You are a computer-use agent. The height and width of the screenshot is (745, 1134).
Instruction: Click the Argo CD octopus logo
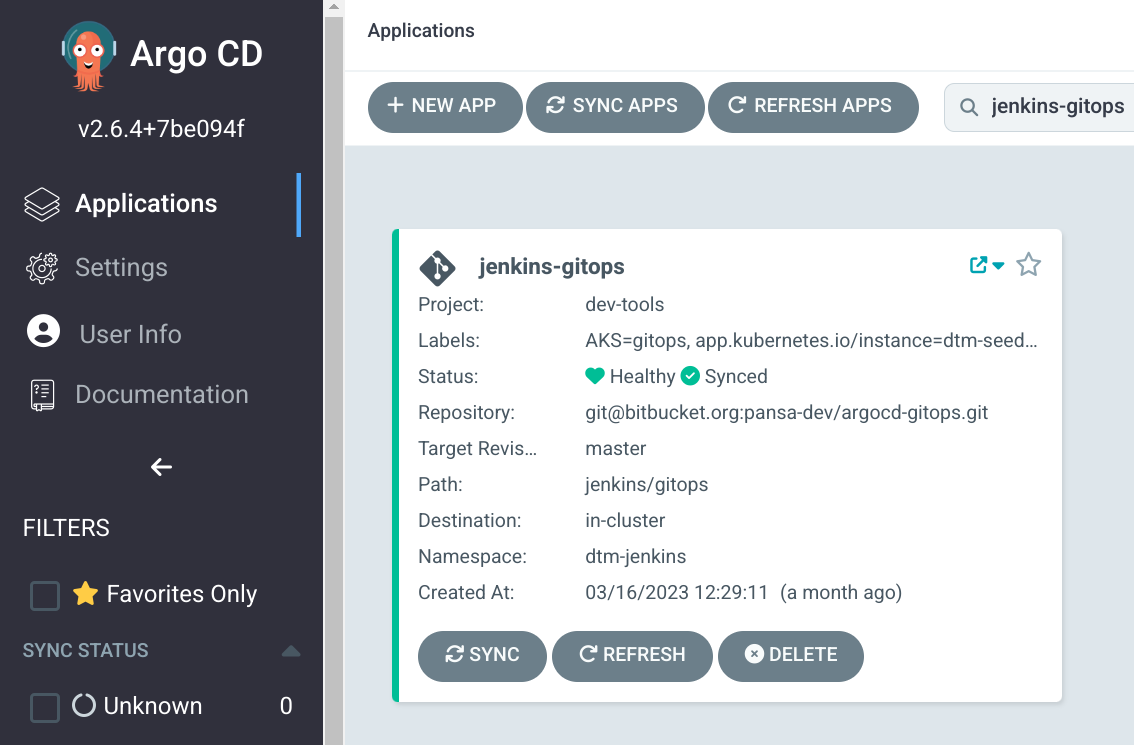[88, 56]
